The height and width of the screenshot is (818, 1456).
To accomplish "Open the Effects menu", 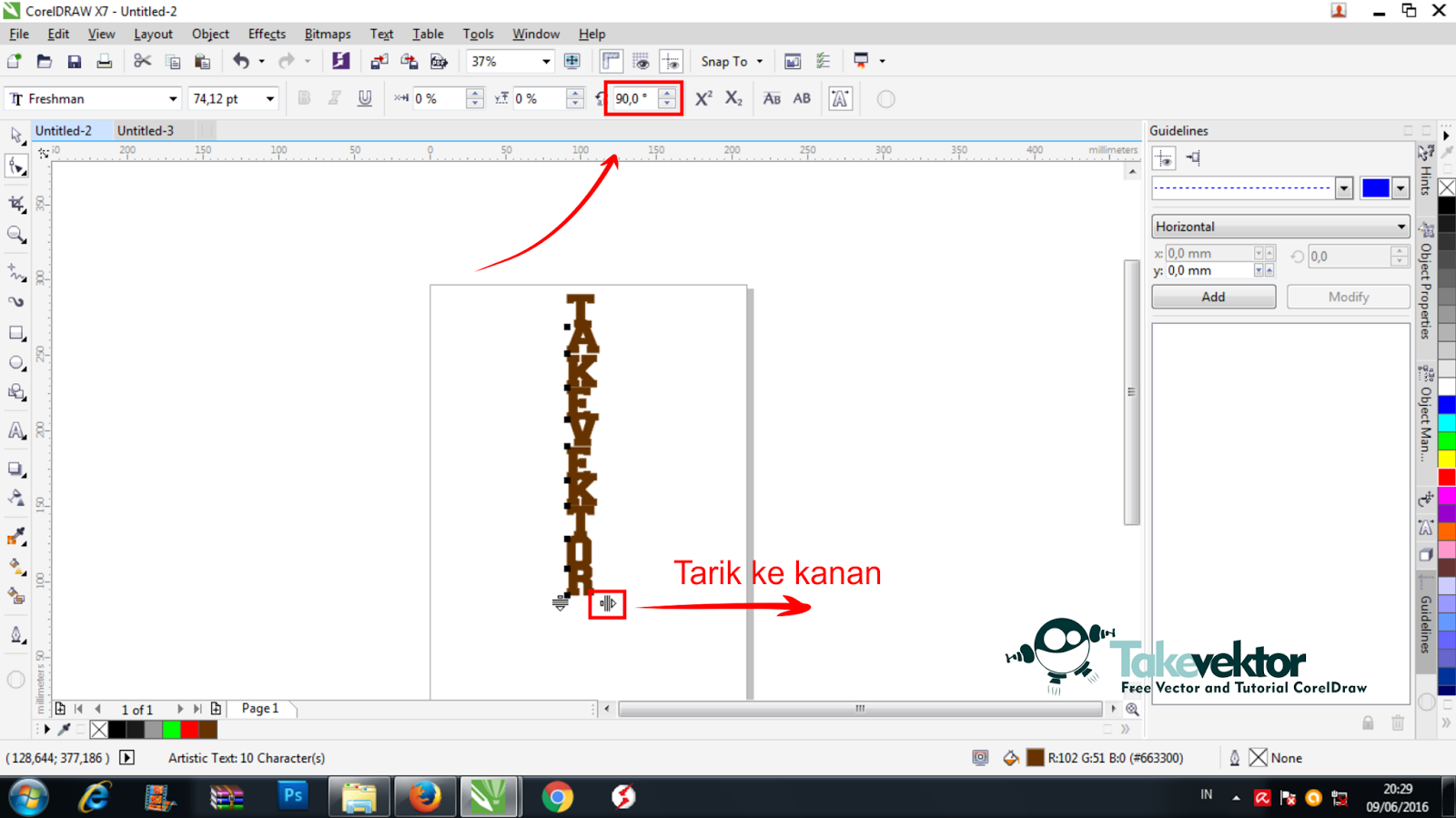I will click(x=267, y=34).
